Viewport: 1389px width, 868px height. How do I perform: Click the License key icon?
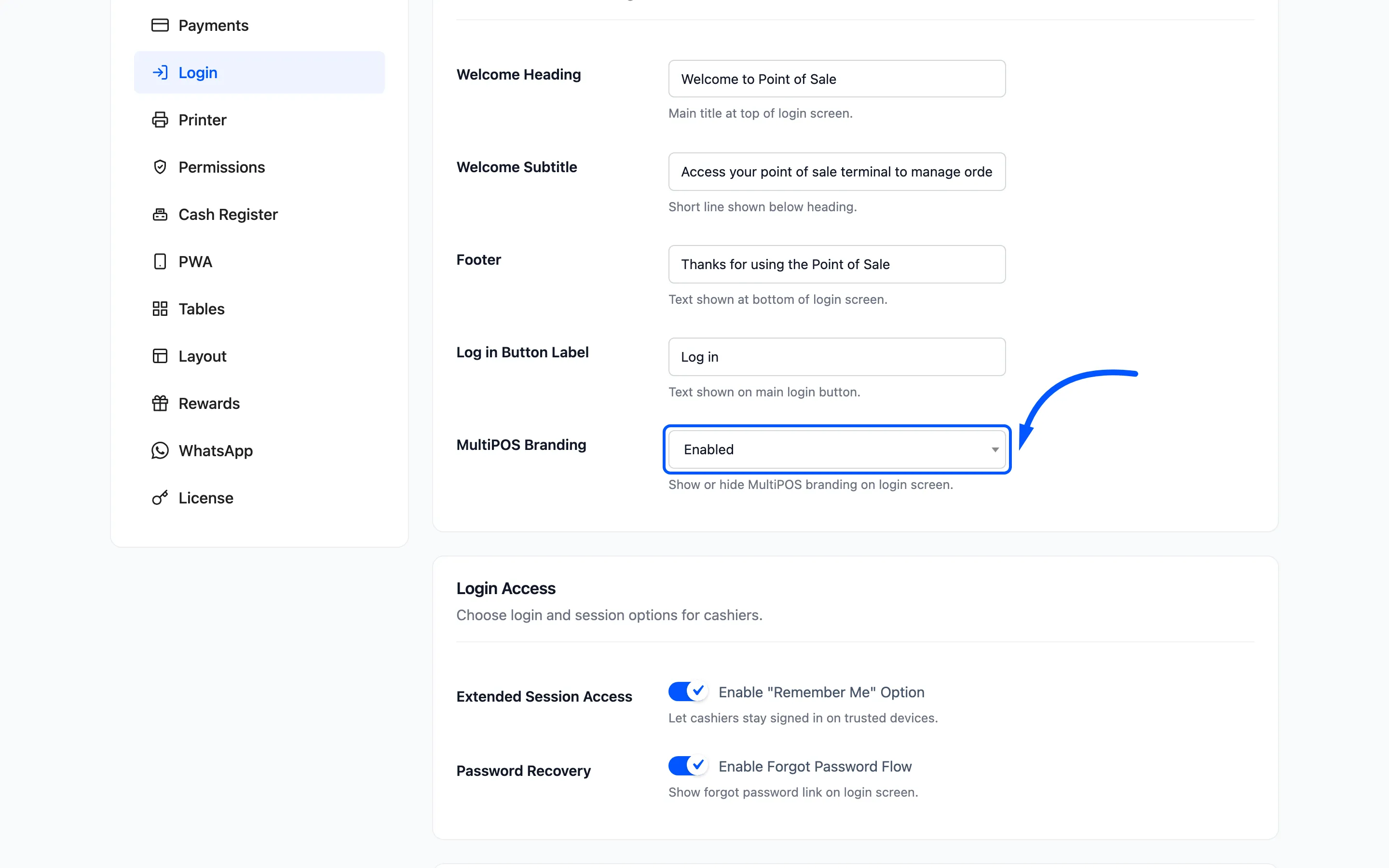160,498
